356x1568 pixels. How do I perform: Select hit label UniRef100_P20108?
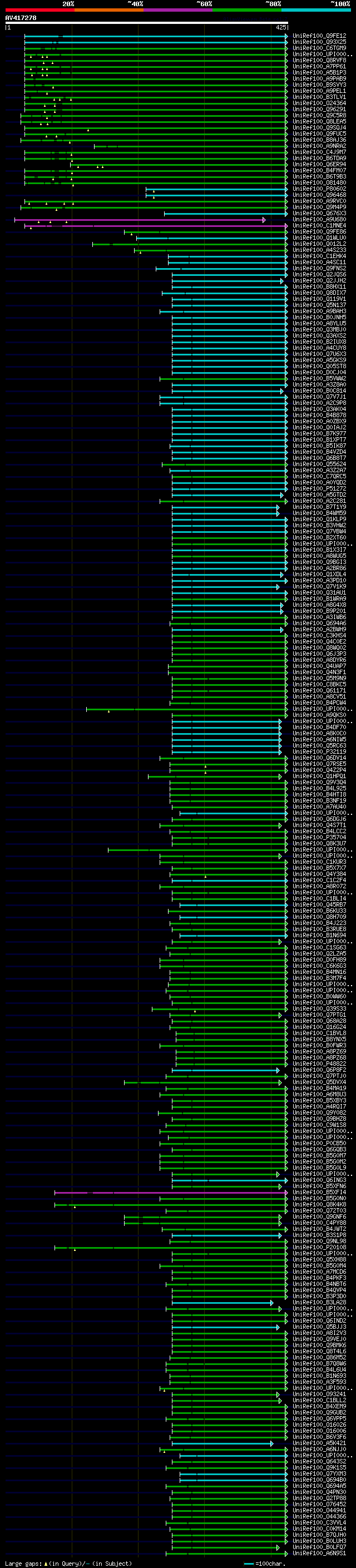[x=319, y=1248]
